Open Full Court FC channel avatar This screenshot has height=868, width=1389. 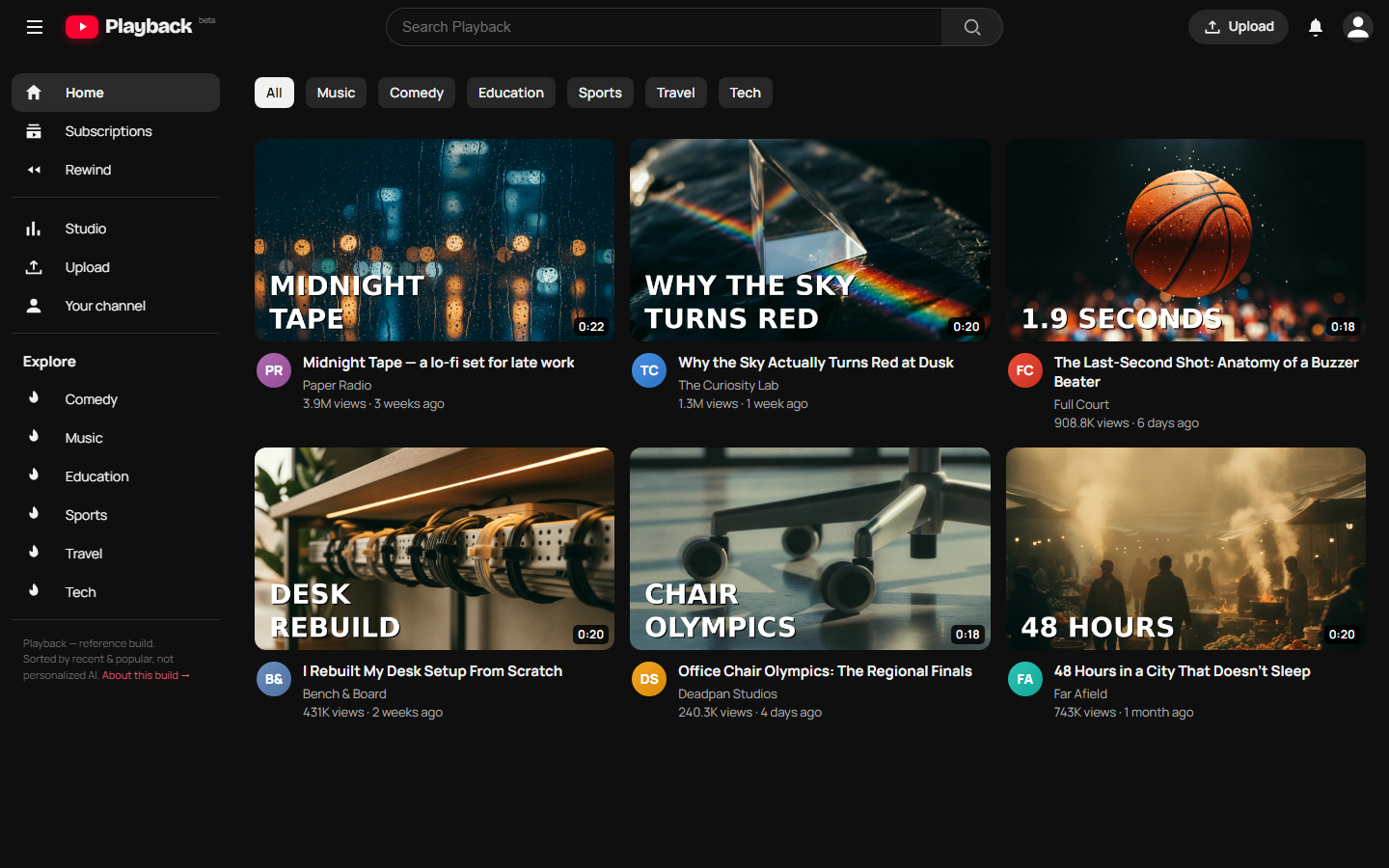1025,370
